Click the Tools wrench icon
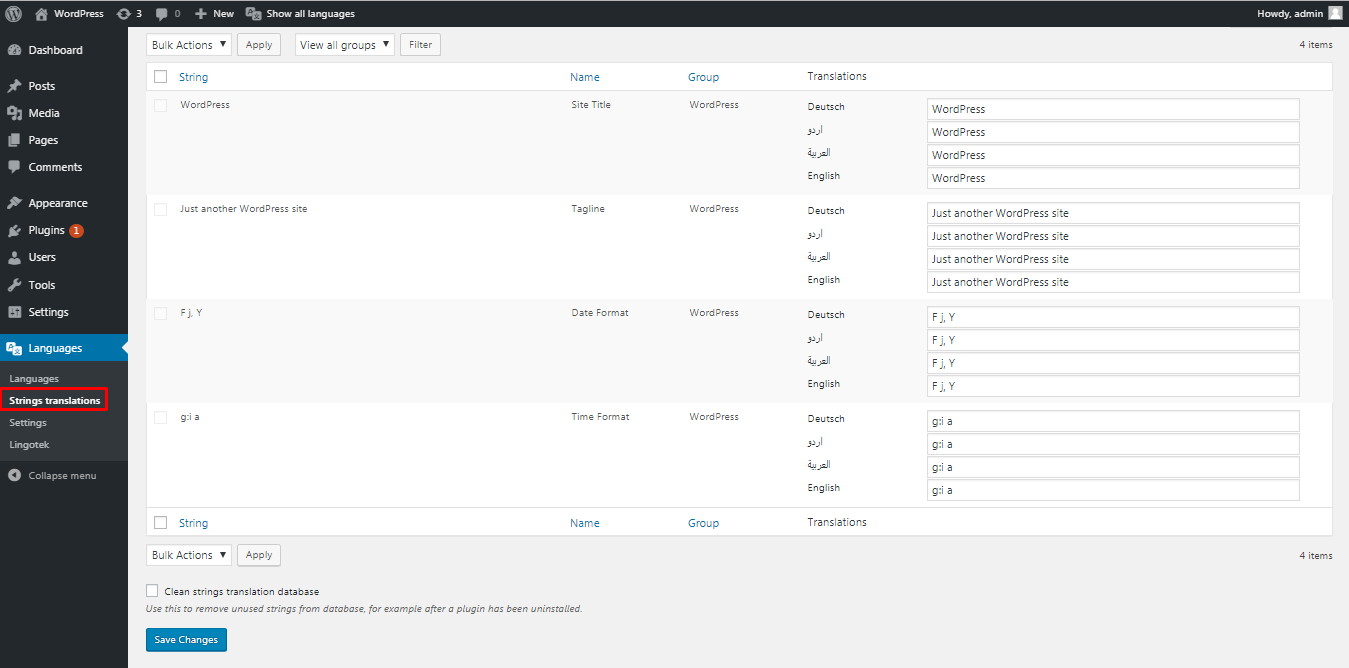1349x668 pixels. click(x=14, y=285)
